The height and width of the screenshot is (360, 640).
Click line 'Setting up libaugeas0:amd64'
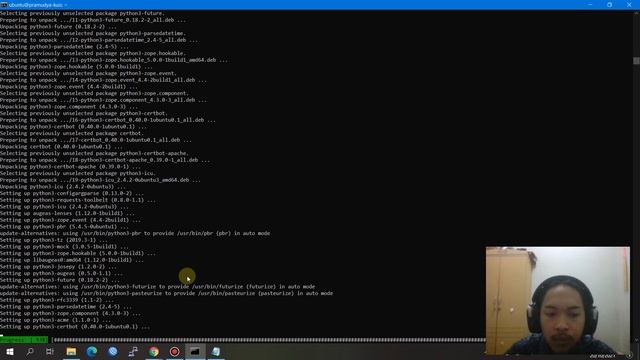72,260
